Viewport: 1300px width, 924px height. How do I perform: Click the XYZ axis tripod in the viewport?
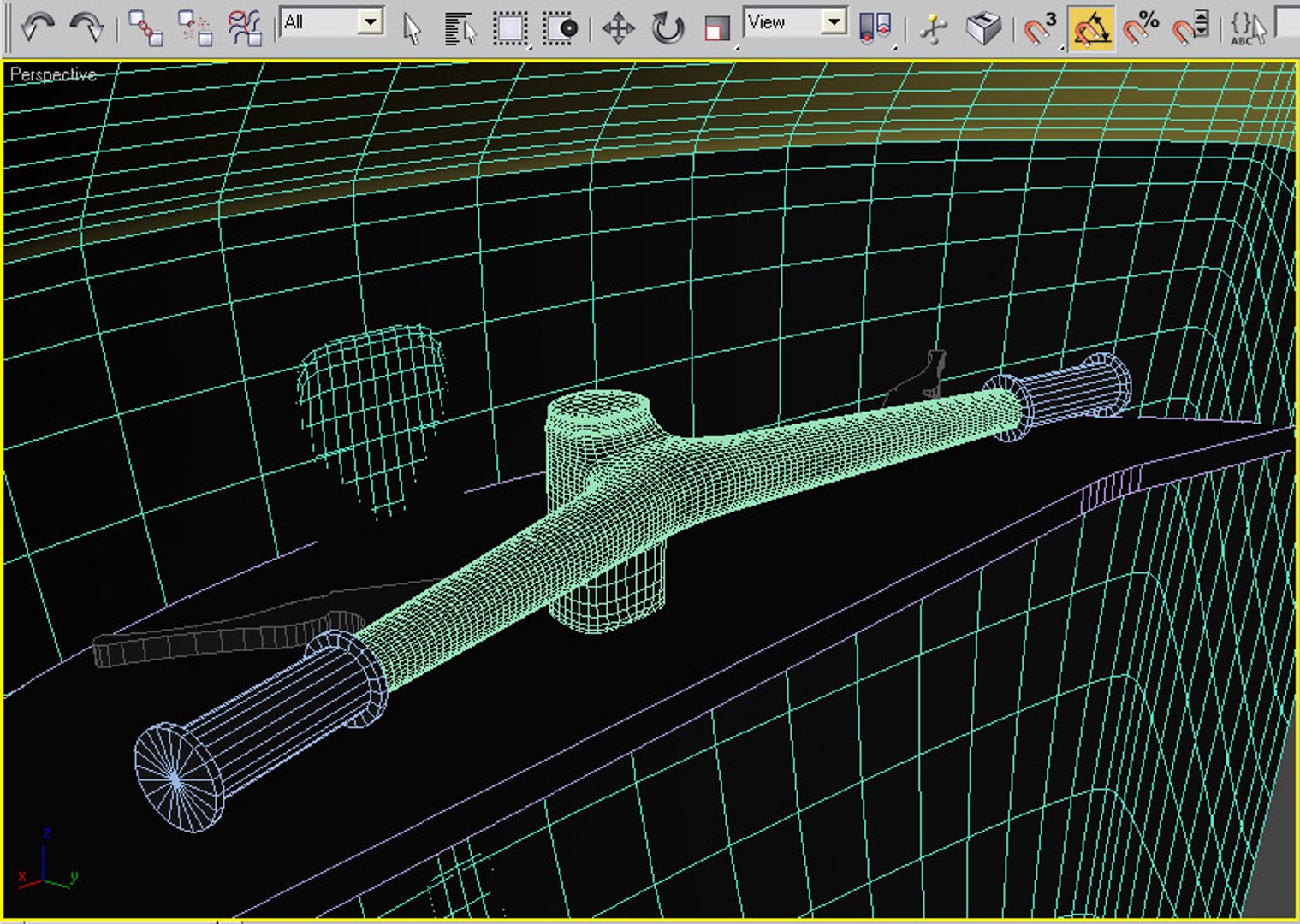[x=48, y=860]
